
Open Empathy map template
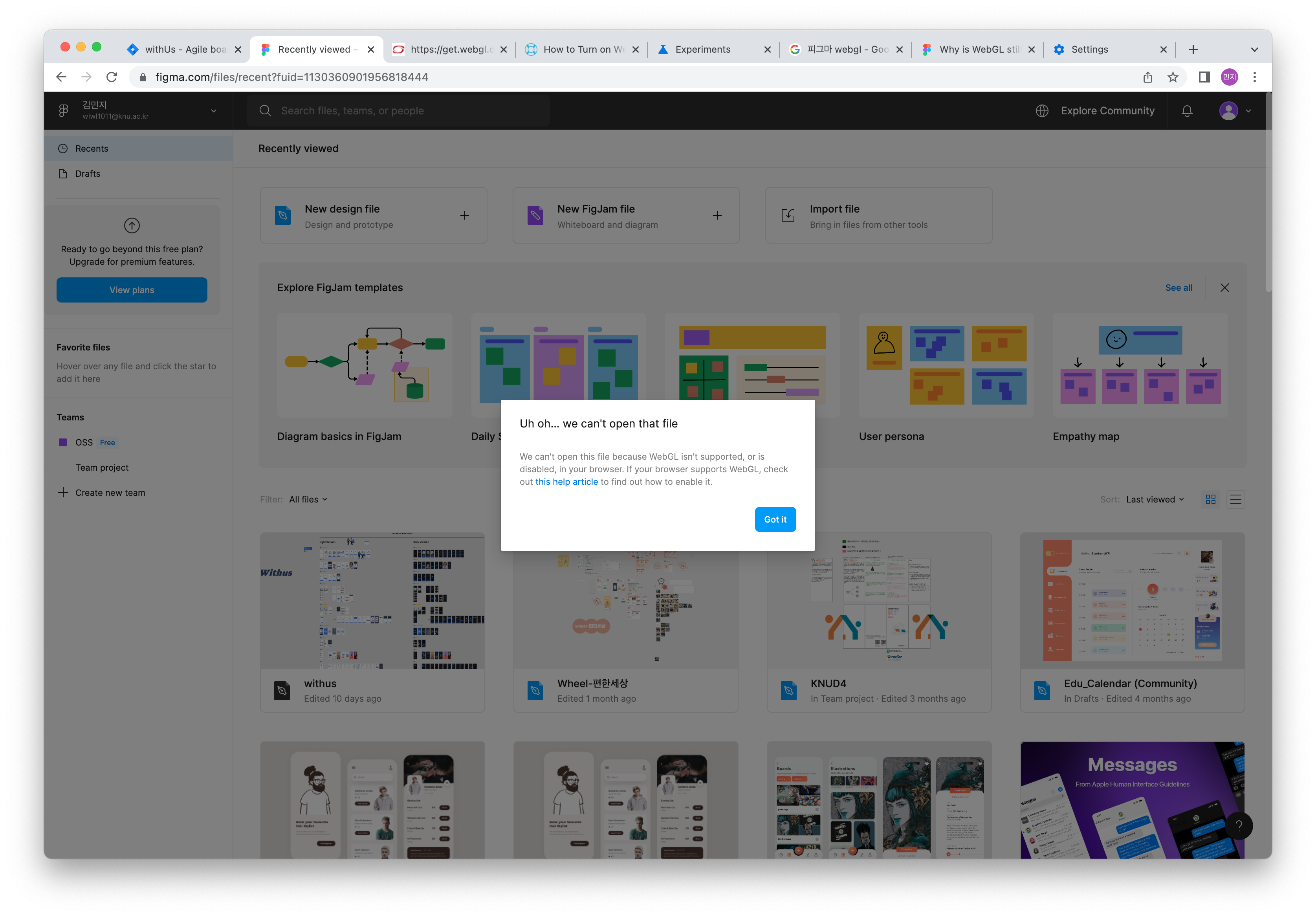pyautogui.click(x=1140, y=378)
